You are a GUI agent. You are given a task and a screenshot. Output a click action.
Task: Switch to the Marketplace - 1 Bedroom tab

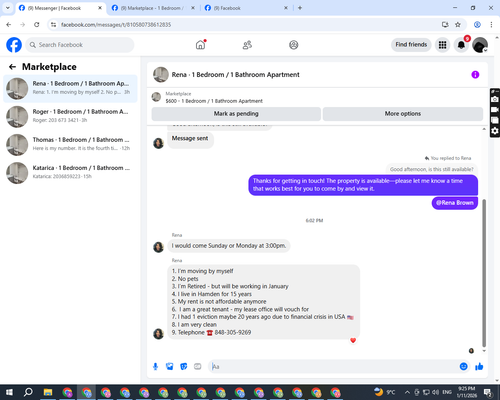pos(152,8)
